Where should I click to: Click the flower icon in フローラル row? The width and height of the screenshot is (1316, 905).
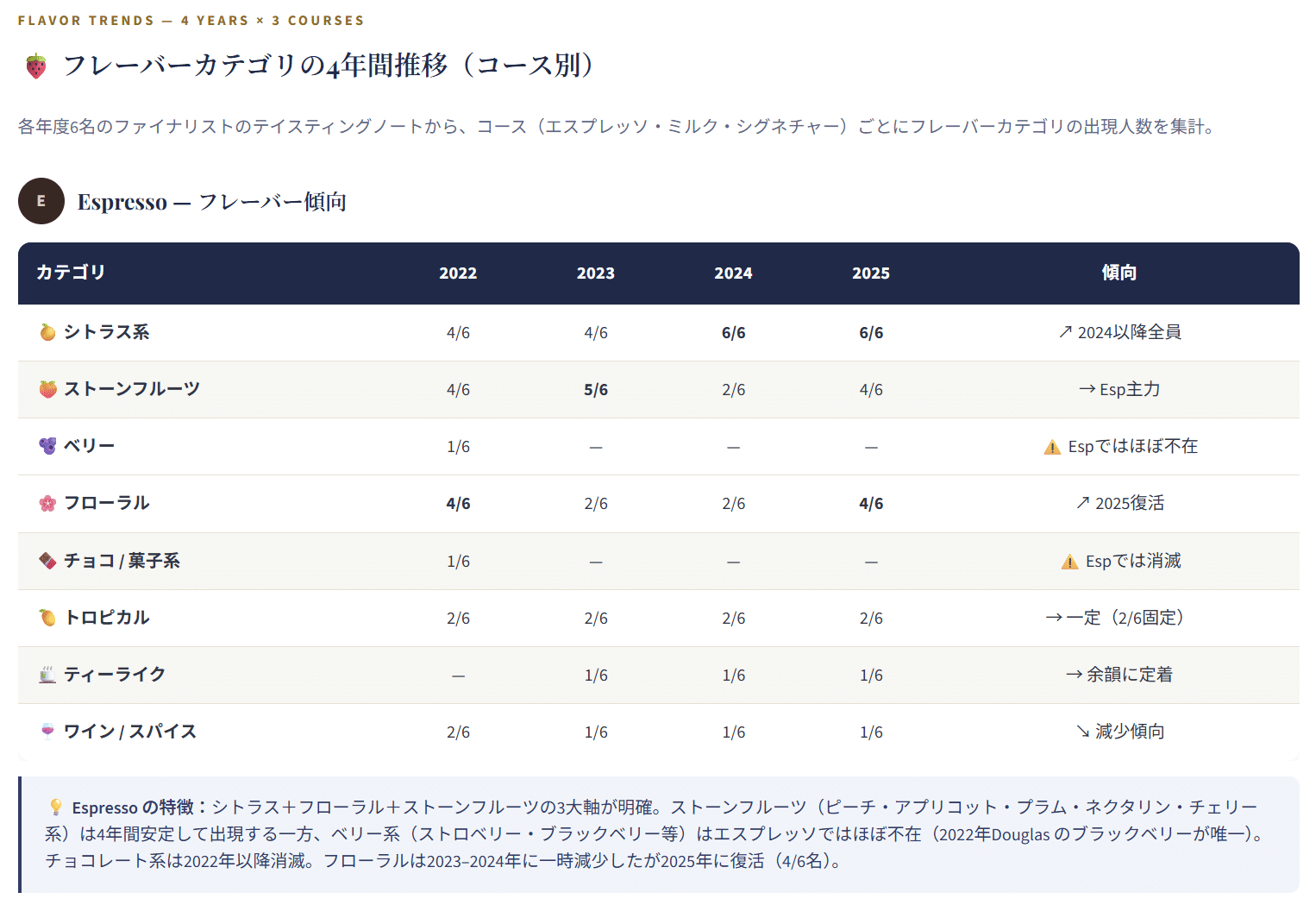click(47, 503)
